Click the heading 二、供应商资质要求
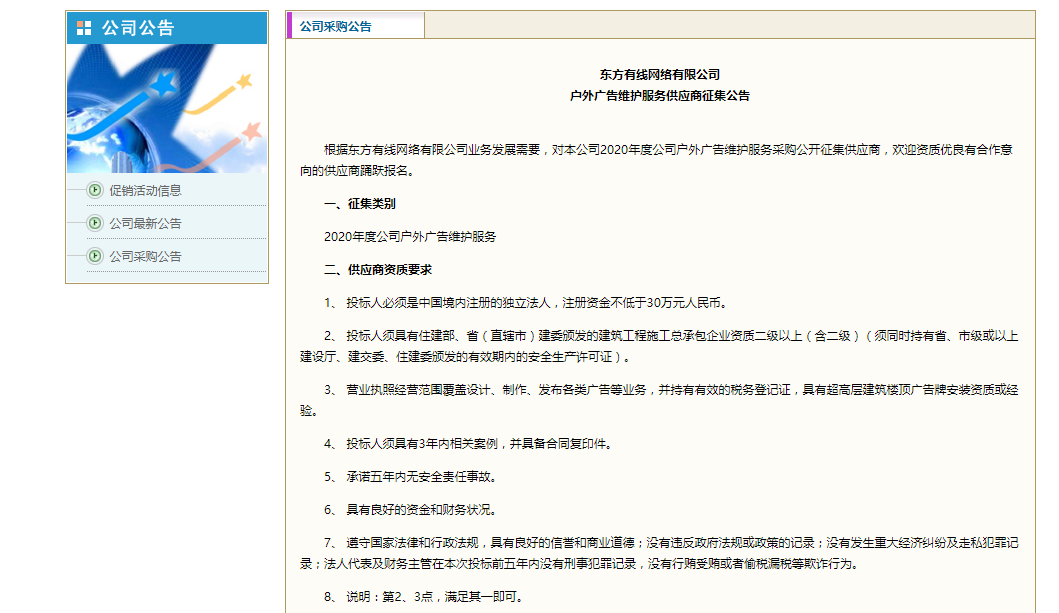Image resolution: width=1059 pixels, height=613 pixels. coord(378,270)
